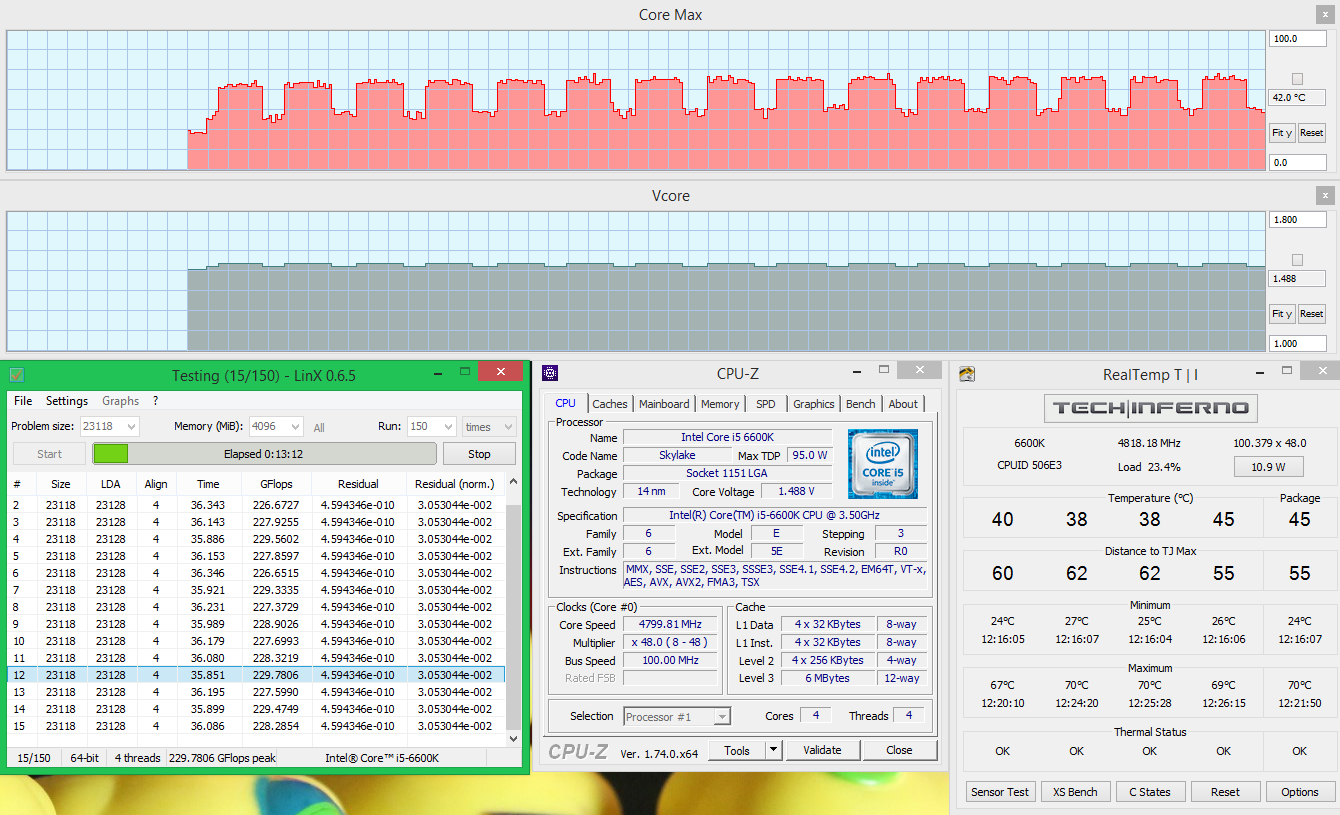Viewport: 1340px width, 815px height.
Task: Close the Vcore graph panel
Action: click(x=1324, y=196)
